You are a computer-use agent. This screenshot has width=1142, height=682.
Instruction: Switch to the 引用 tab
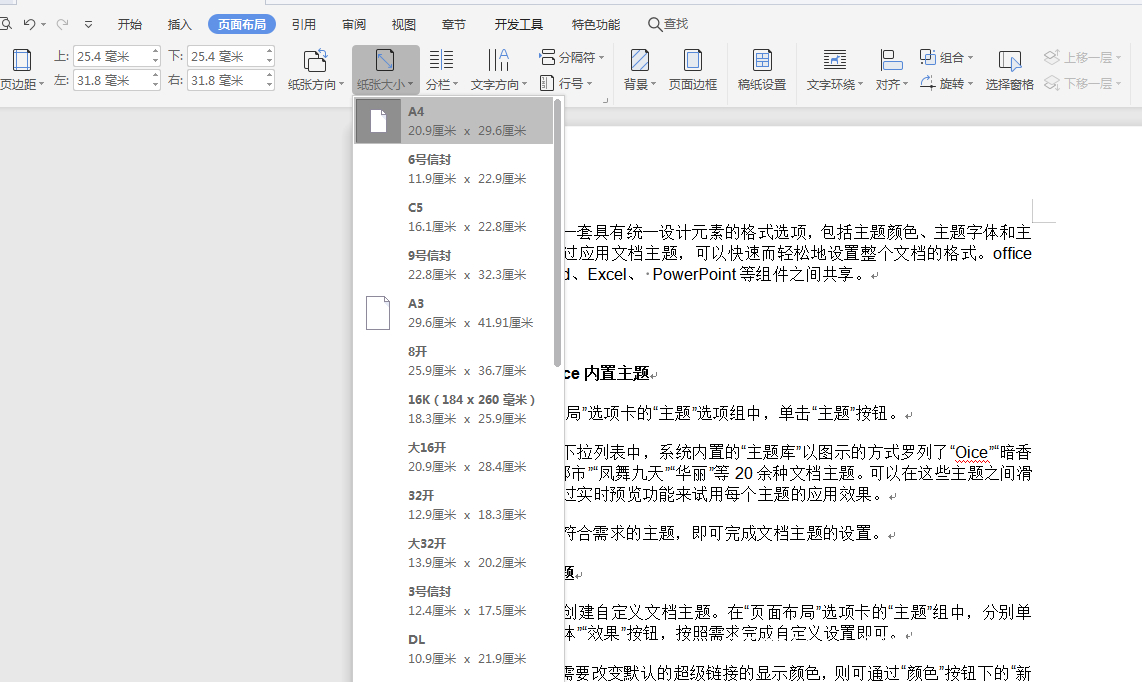coord(304,24)
